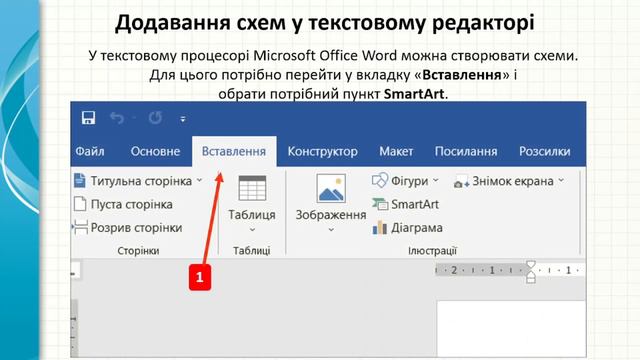640x360 pixels.
Task: Open the Розсилки tab
Action: tap(545, 151)
